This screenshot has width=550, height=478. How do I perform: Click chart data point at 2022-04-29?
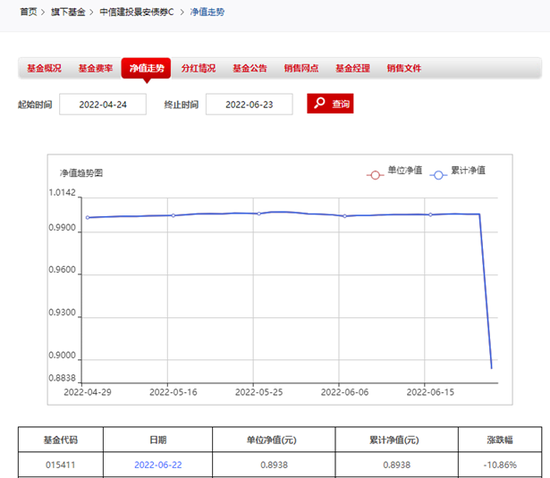click(x=88, y=218)
